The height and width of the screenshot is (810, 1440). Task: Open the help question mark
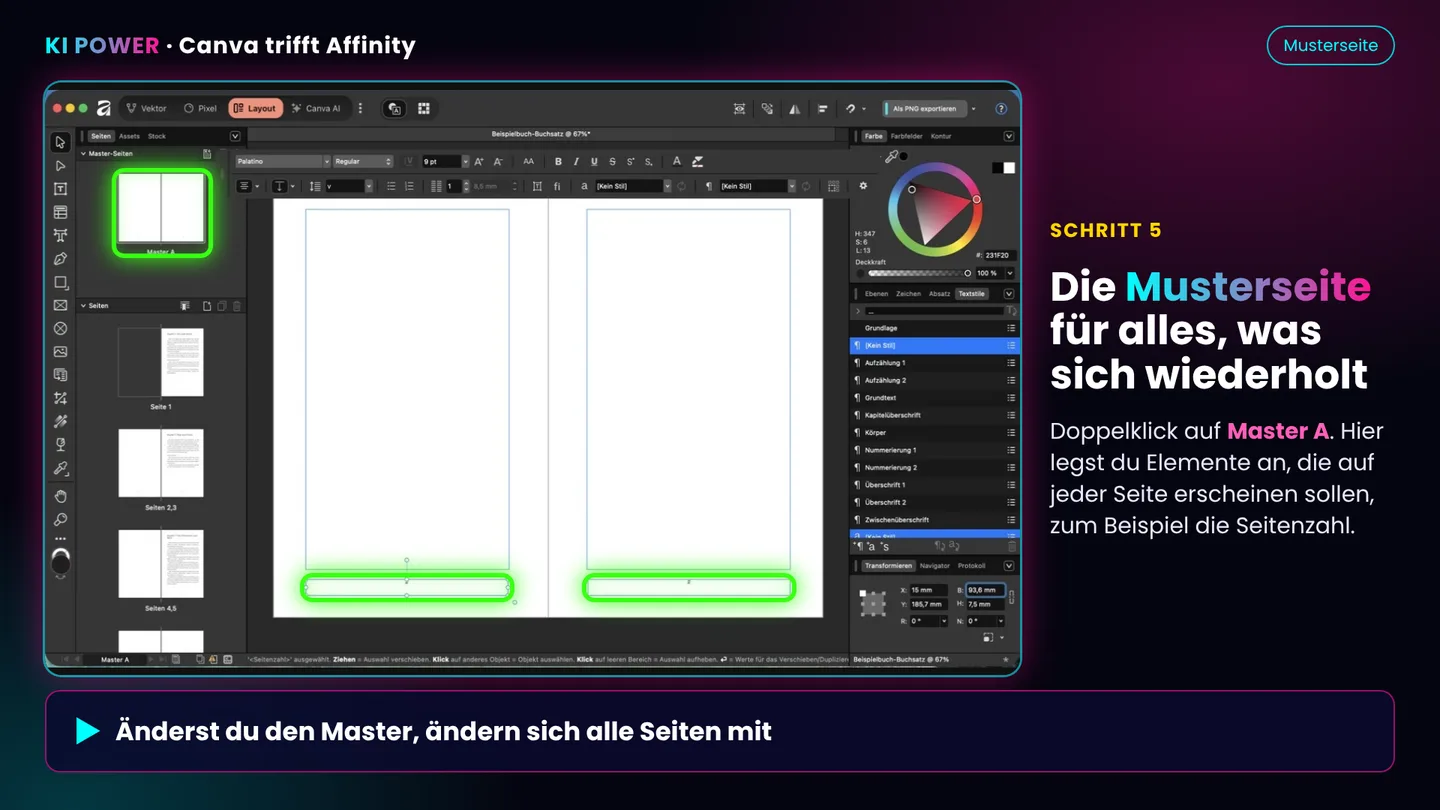point(1001,108)
